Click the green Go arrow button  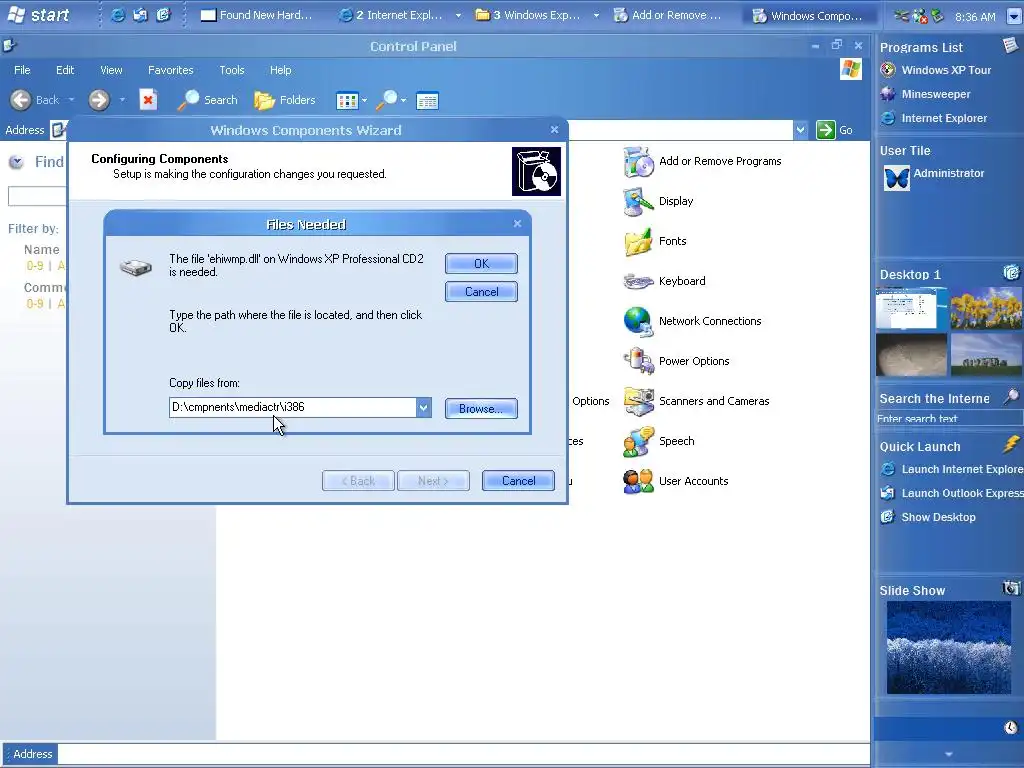click(825, 130)
